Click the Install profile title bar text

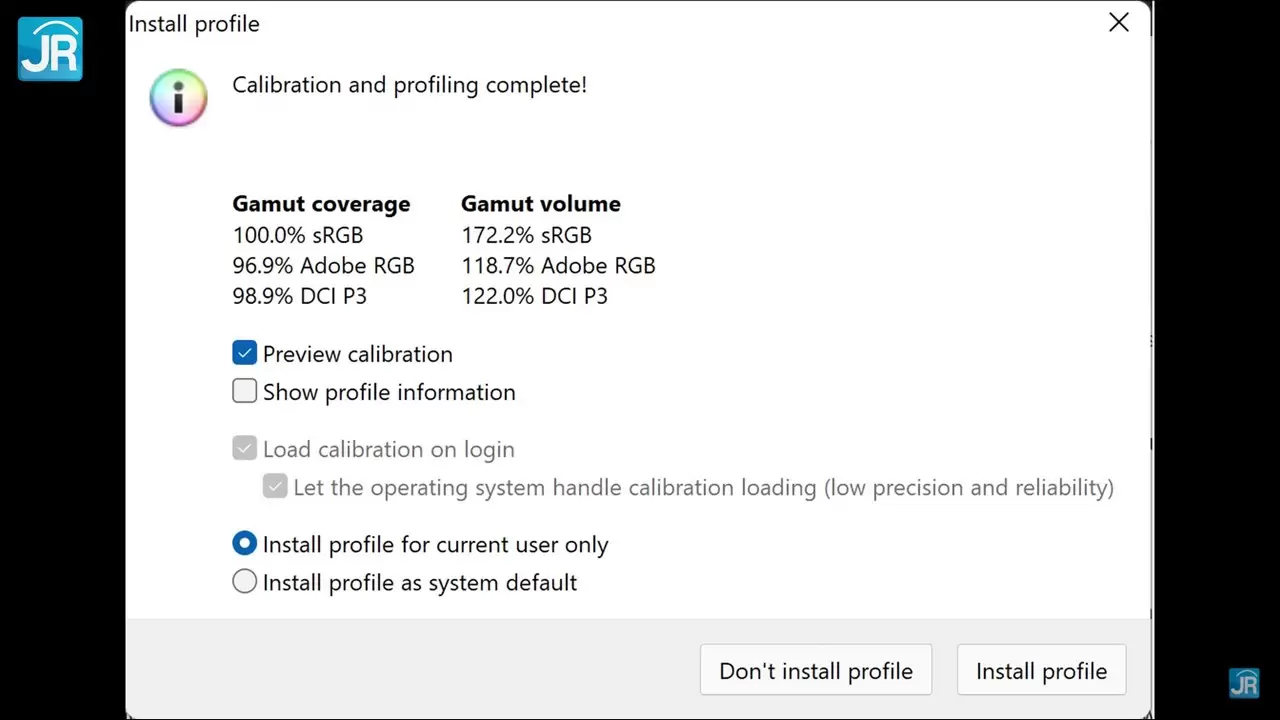(194, 24)
